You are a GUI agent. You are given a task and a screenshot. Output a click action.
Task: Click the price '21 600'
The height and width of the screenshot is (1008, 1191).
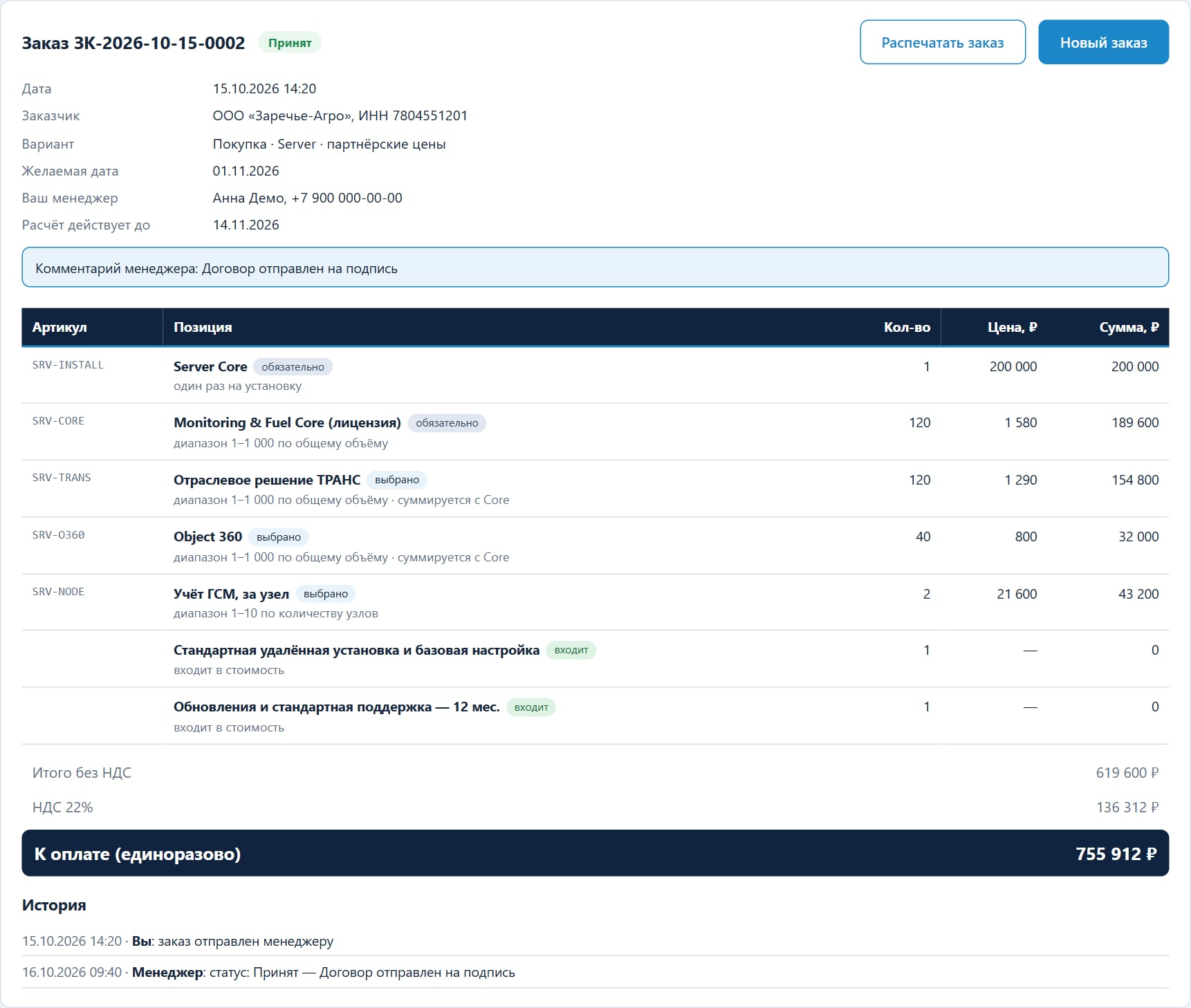(1017, 594)
